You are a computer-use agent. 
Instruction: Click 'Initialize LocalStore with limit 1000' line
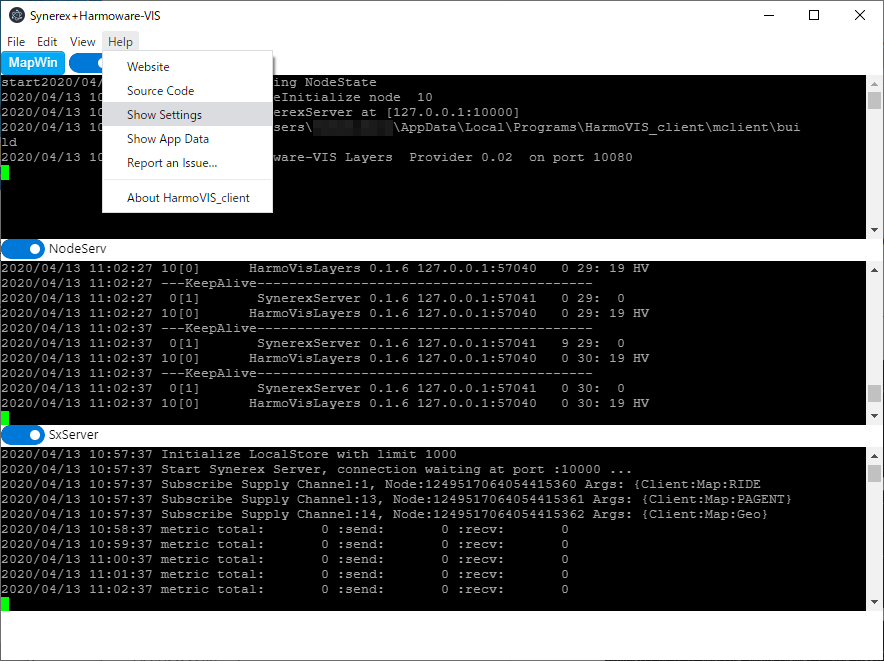point(229,455)
